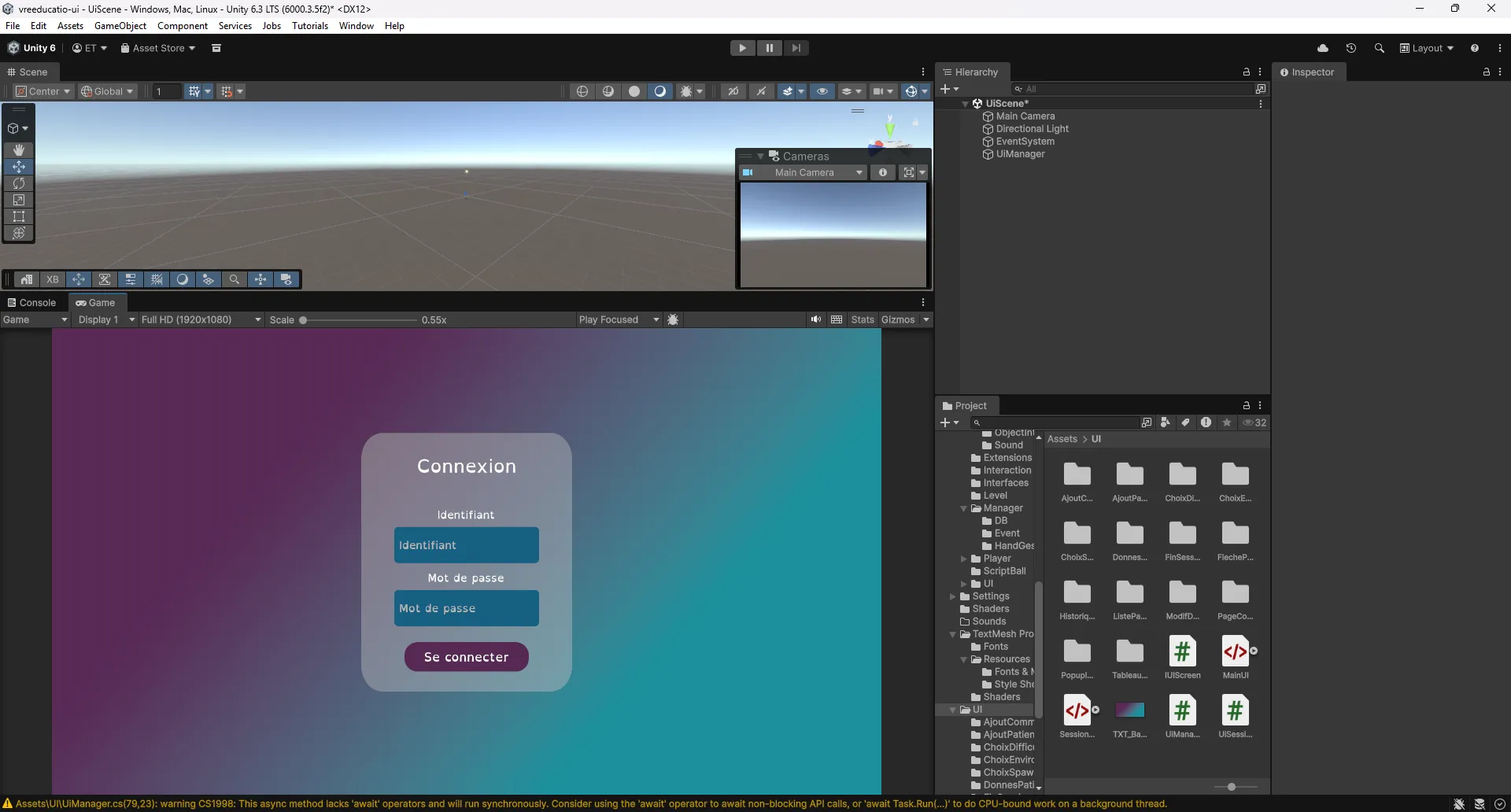Select the Transform tool in Scene

[19, 233]
